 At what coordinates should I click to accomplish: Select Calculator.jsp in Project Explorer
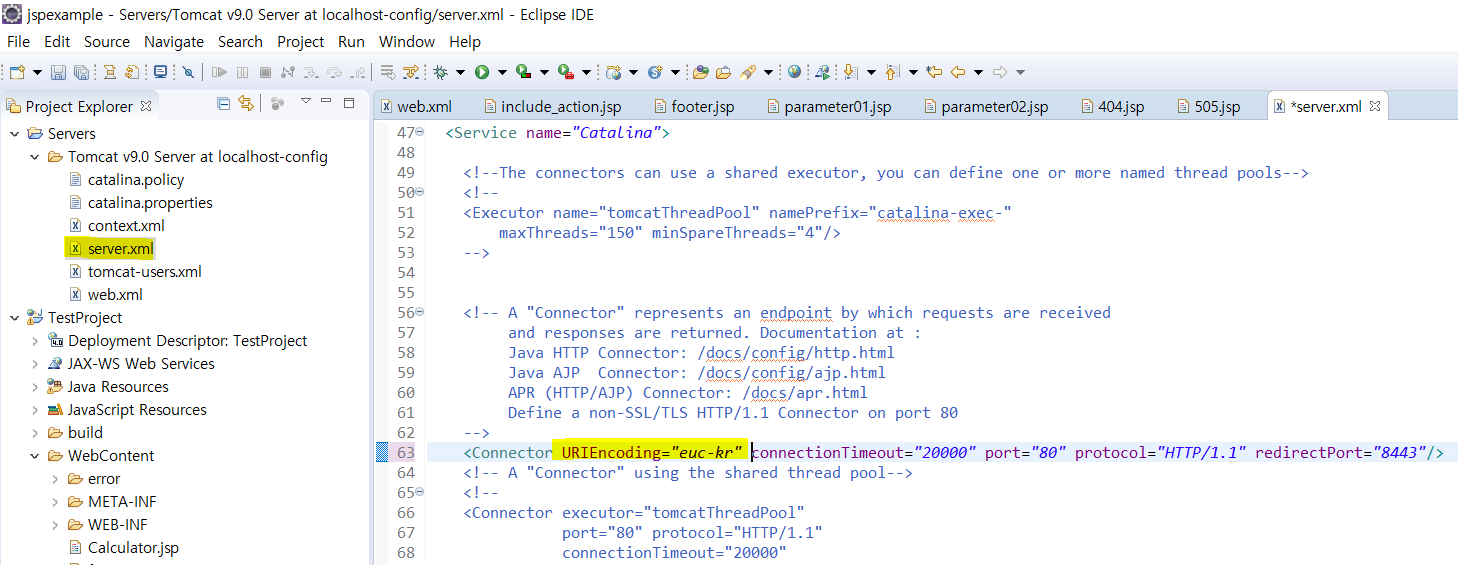point(125,547)
